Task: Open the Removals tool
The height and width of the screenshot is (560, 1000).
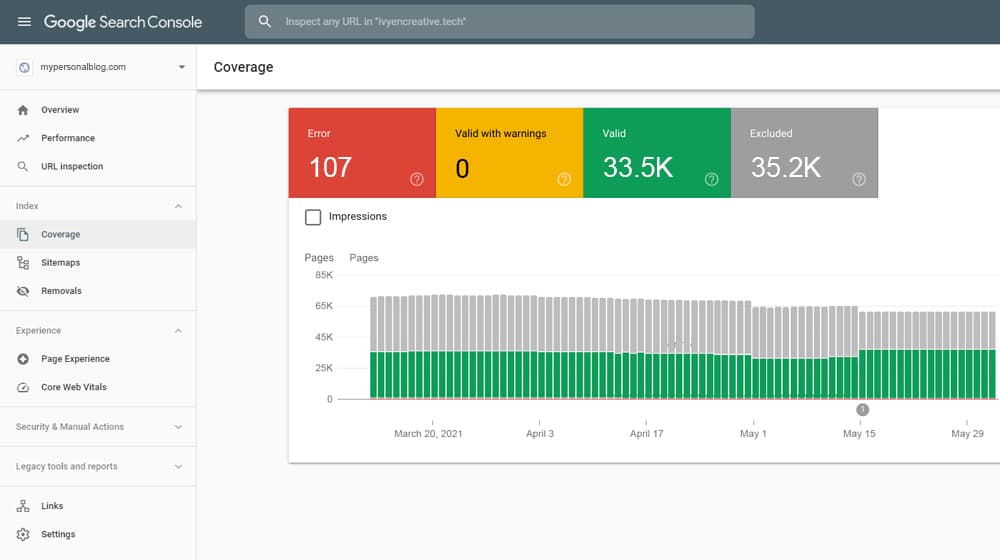Action: (98, 291)
